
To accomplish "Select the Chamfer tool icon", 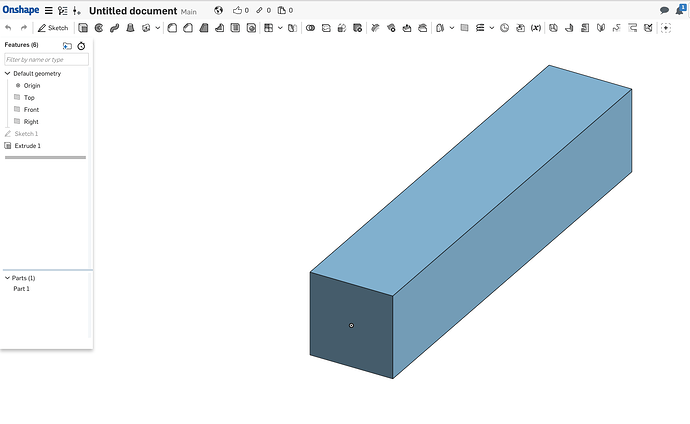I will tap(188, 28).
